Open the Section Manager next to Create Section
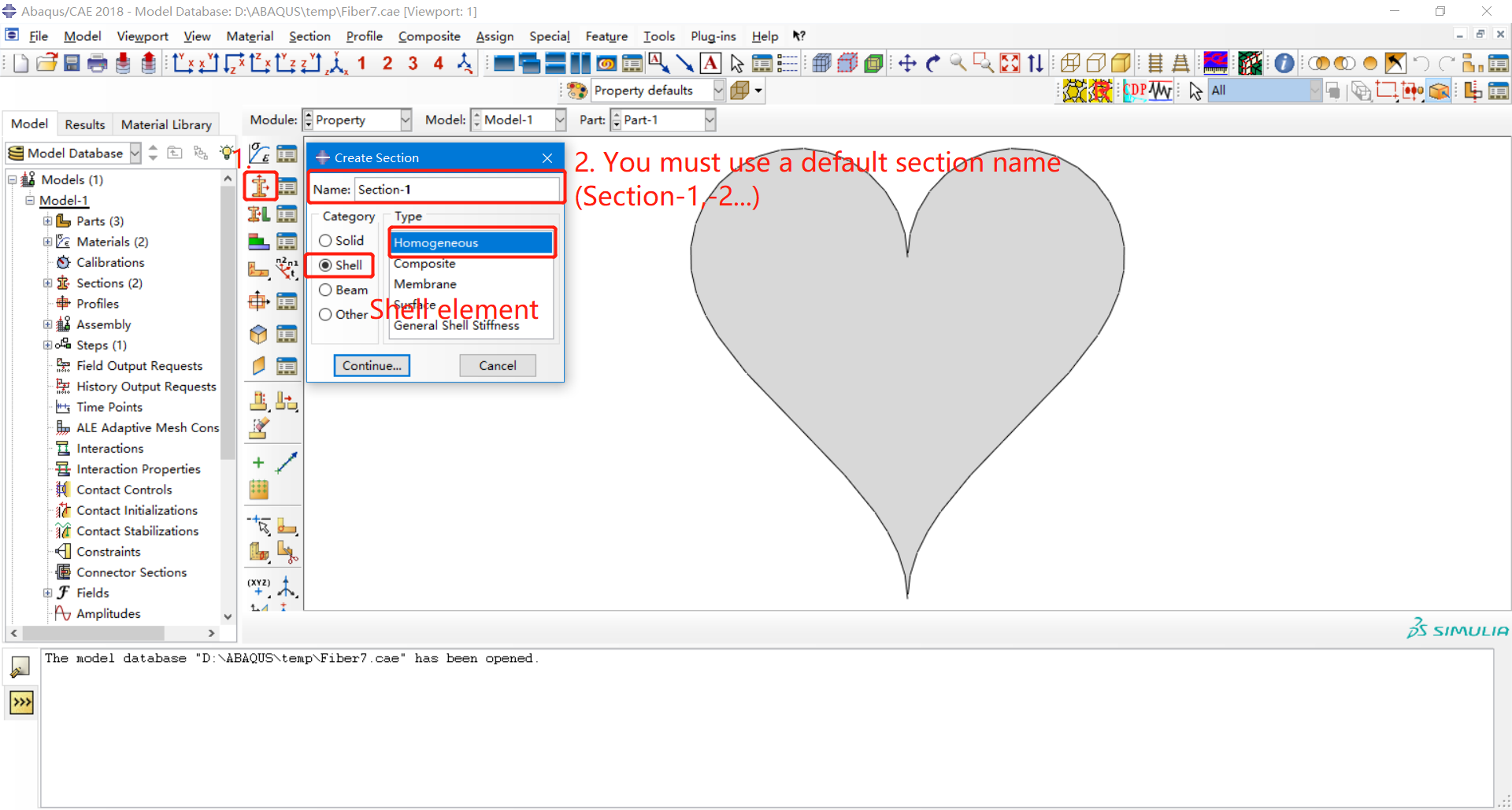The image size is (1512, 810). click(x=287, y=185)
